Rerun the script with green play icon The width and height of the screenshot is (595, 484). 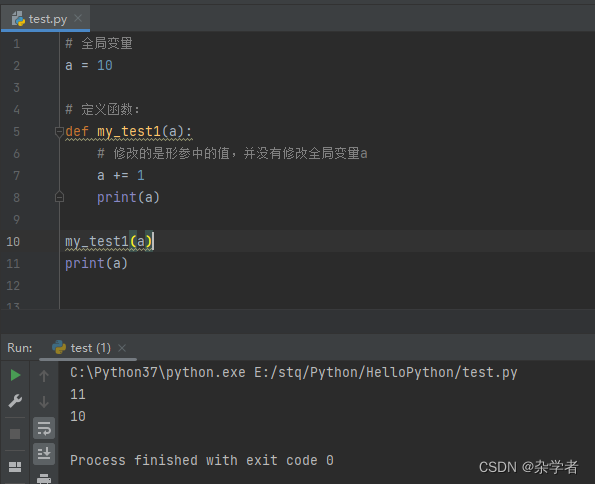15,375
